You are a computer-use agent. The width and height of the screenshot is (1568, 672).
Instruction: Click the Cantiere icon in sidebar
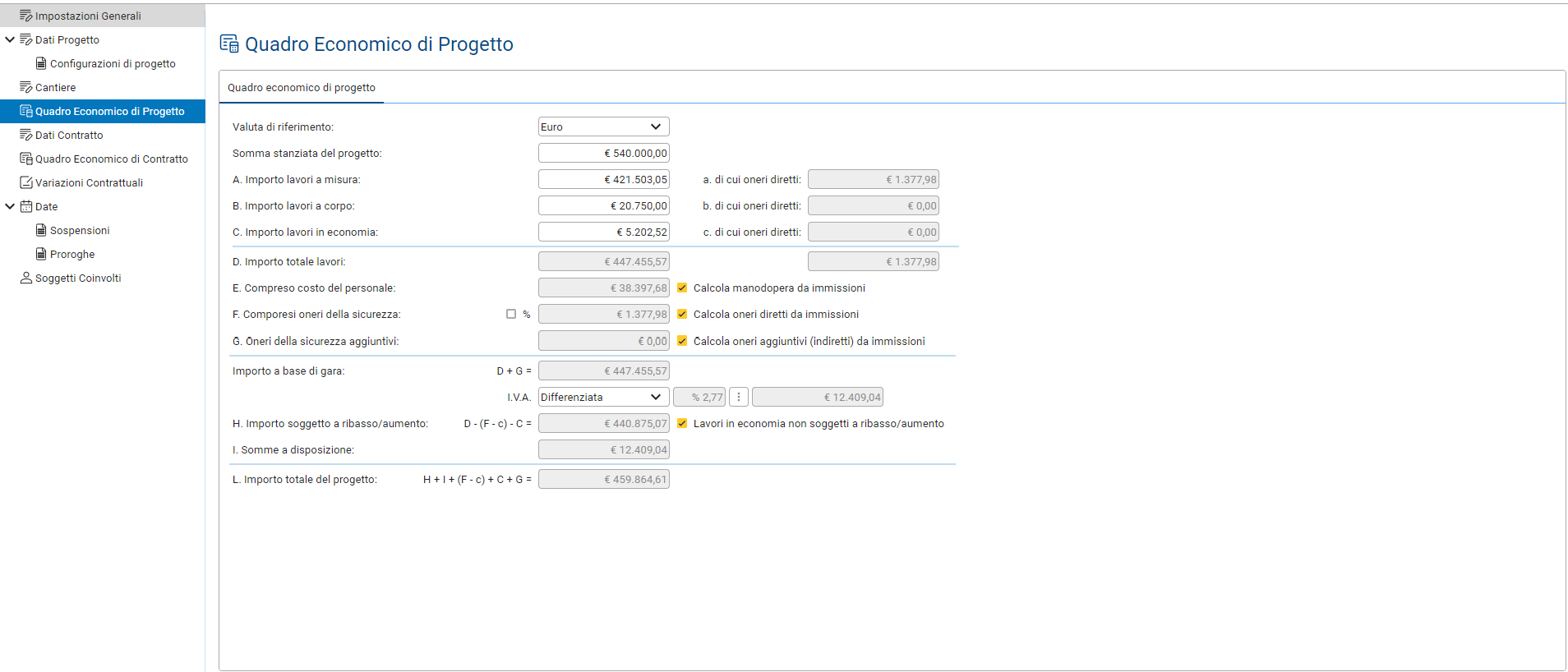25,87
